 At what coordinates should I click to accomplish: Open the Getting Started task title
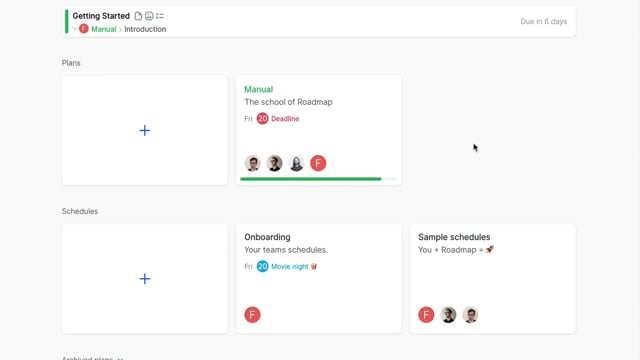pos(101,16)
